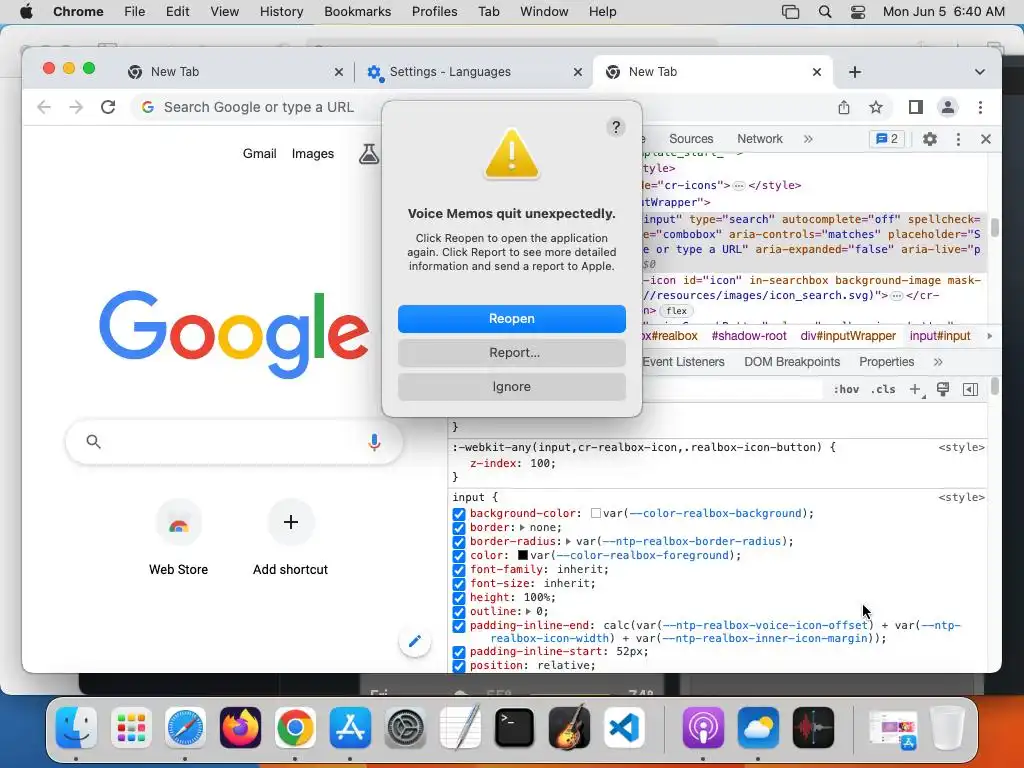Expand border-radius shorthand triangle
This screenshot has height=768, width=1024.
(568, 541)
